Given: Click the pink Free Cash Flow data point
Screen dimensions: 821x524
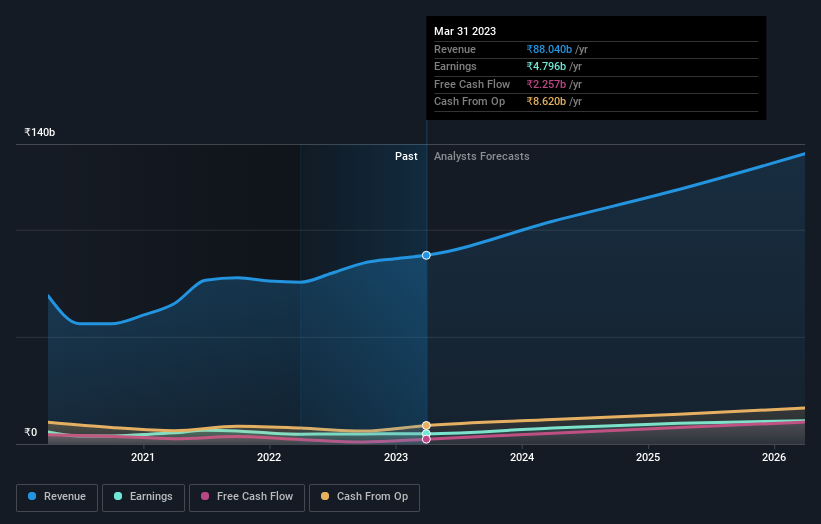Looking at the screenshot, I should (426, 439).
